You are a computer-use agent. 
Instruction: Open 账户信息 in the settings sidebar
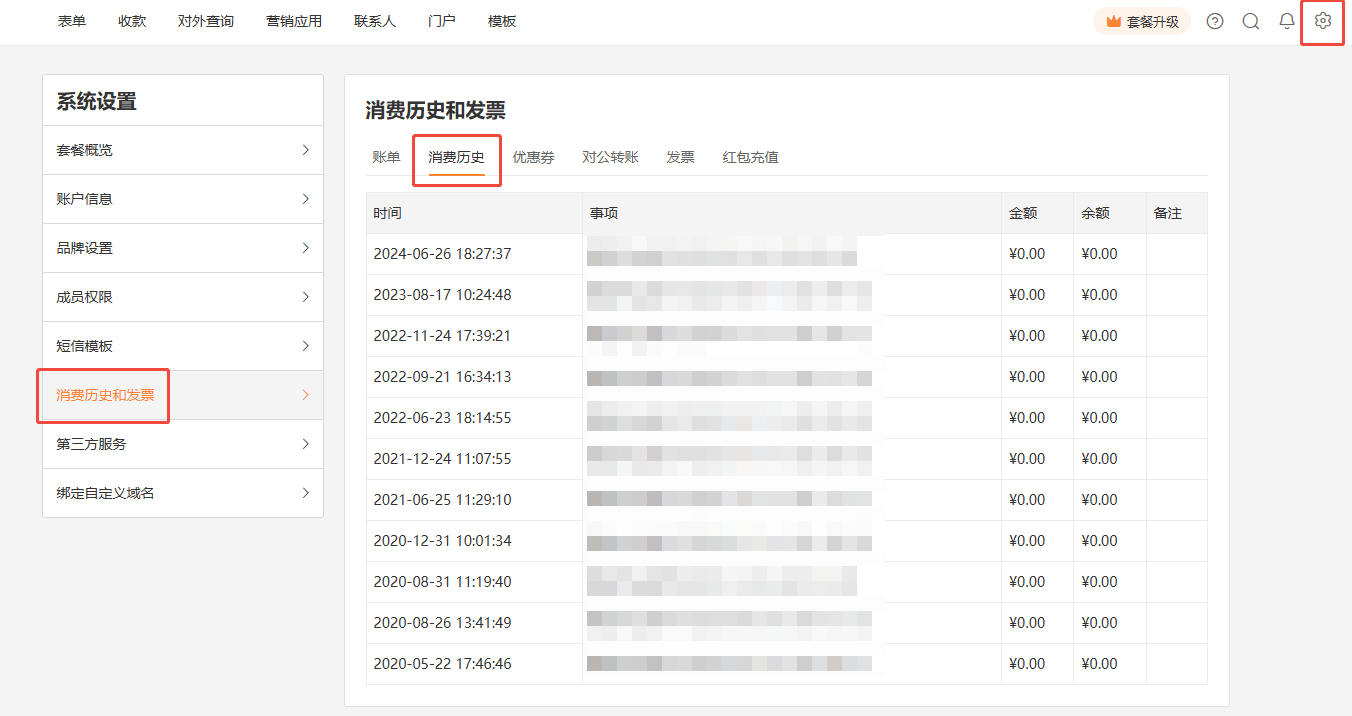coord(183,199)
